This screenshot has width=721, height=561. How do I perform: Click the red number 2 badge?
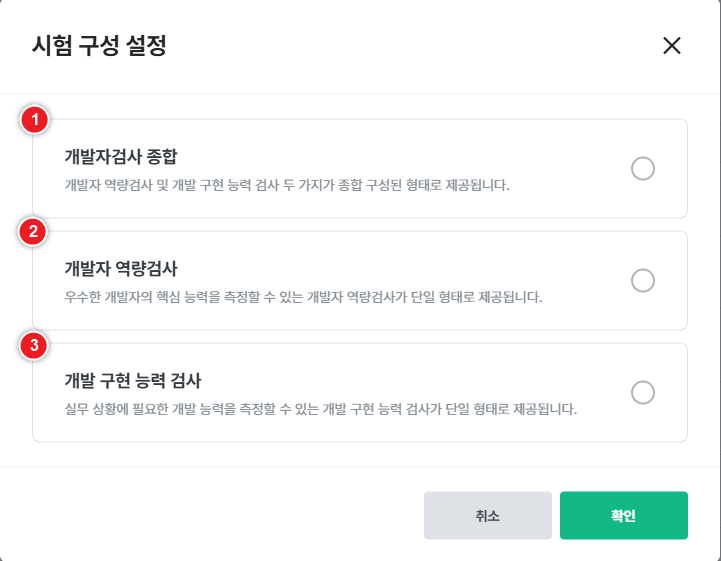35,233
